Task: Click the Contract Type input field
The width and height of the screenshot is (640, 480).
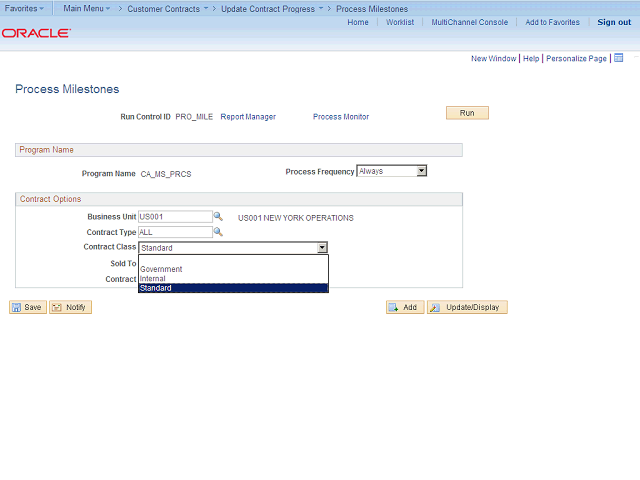Action: [x=175, y=232]
